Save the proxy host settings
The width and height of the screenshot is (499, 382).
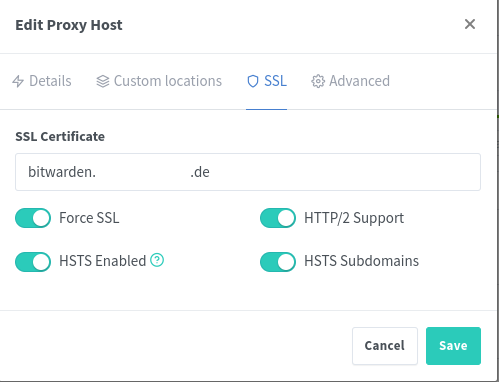(x=453, y=346)
